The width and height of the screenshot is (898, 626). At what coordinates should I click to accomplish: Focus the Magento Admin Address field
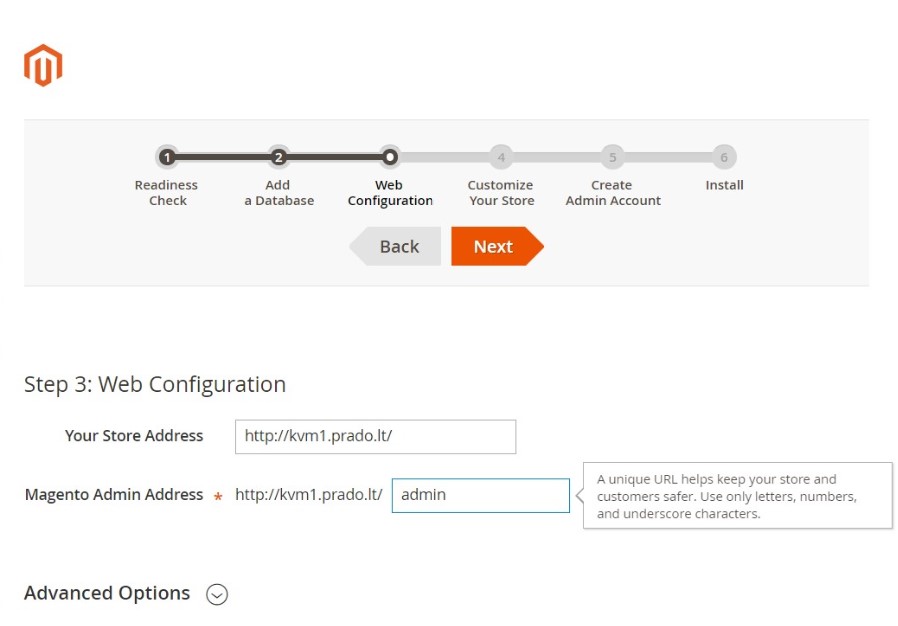click(480, 495)
